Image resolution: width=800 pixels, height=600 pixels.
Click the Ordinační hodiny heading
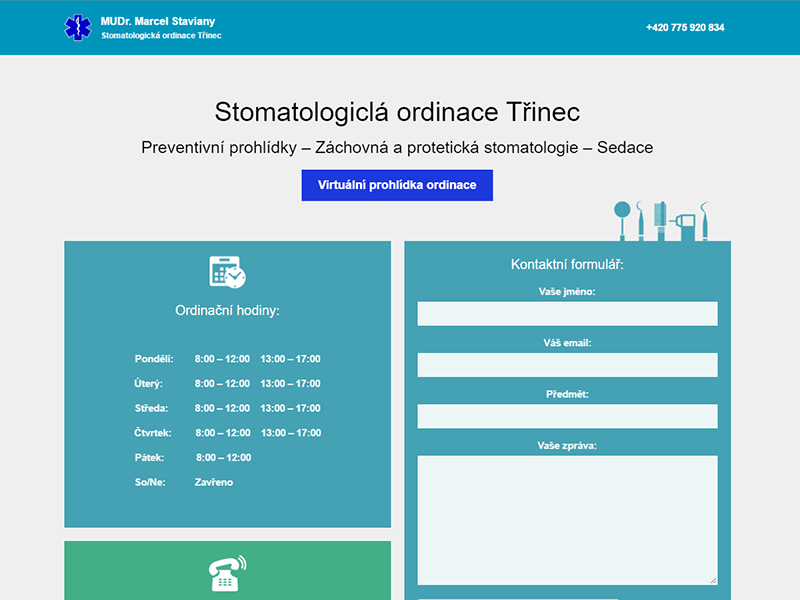click(228, 311)
